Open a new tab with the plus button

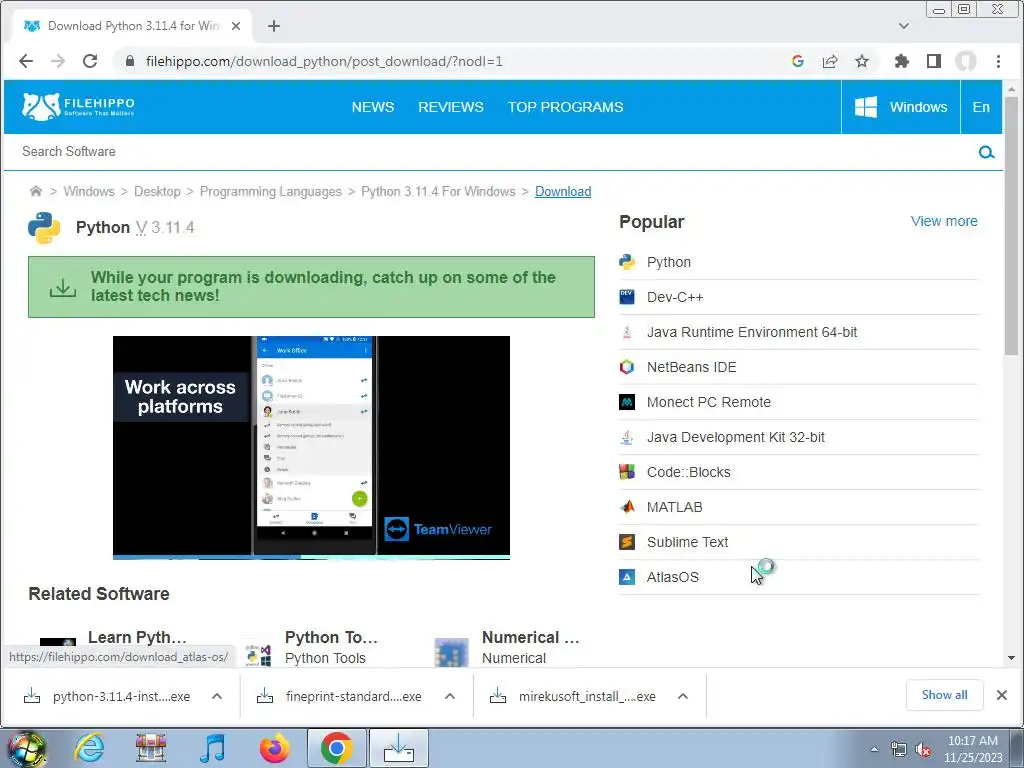point(274,26)
